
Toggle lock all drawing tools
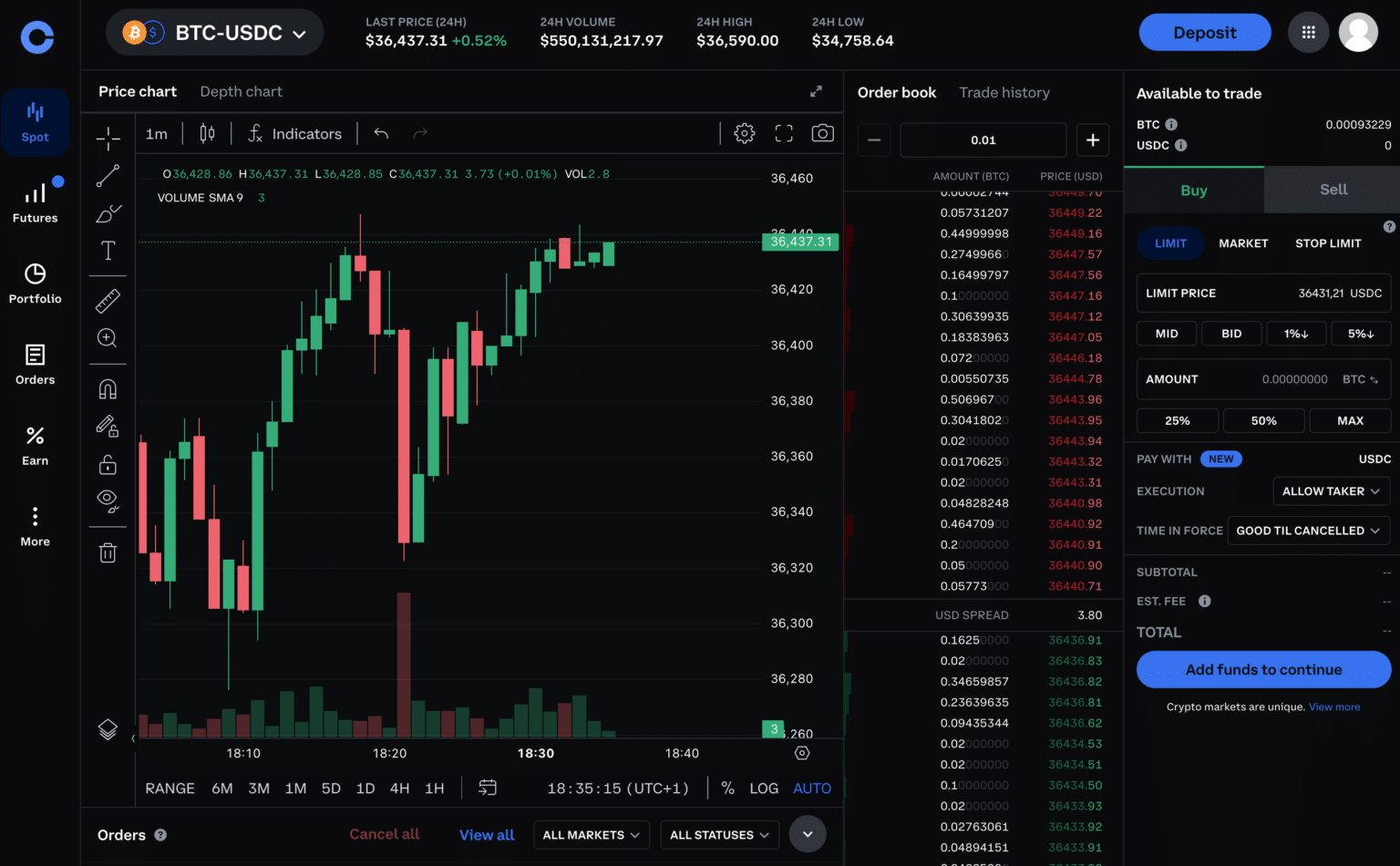tap(108, 465)
